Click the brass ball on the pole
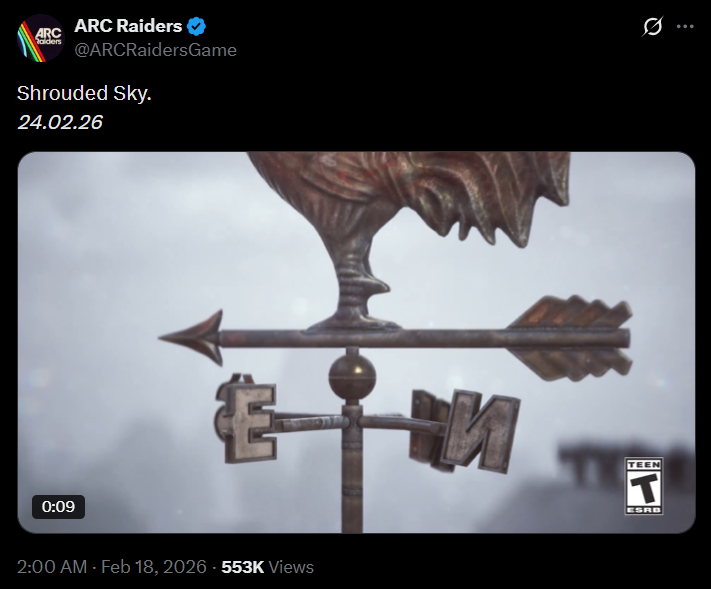 click(352, 377)
